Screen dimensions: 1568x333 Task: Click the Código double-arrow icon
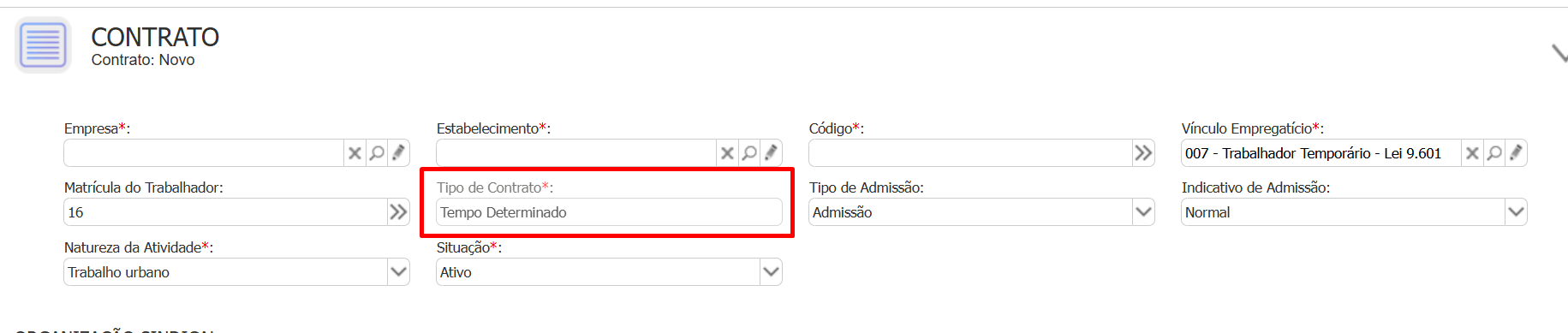1143,153
